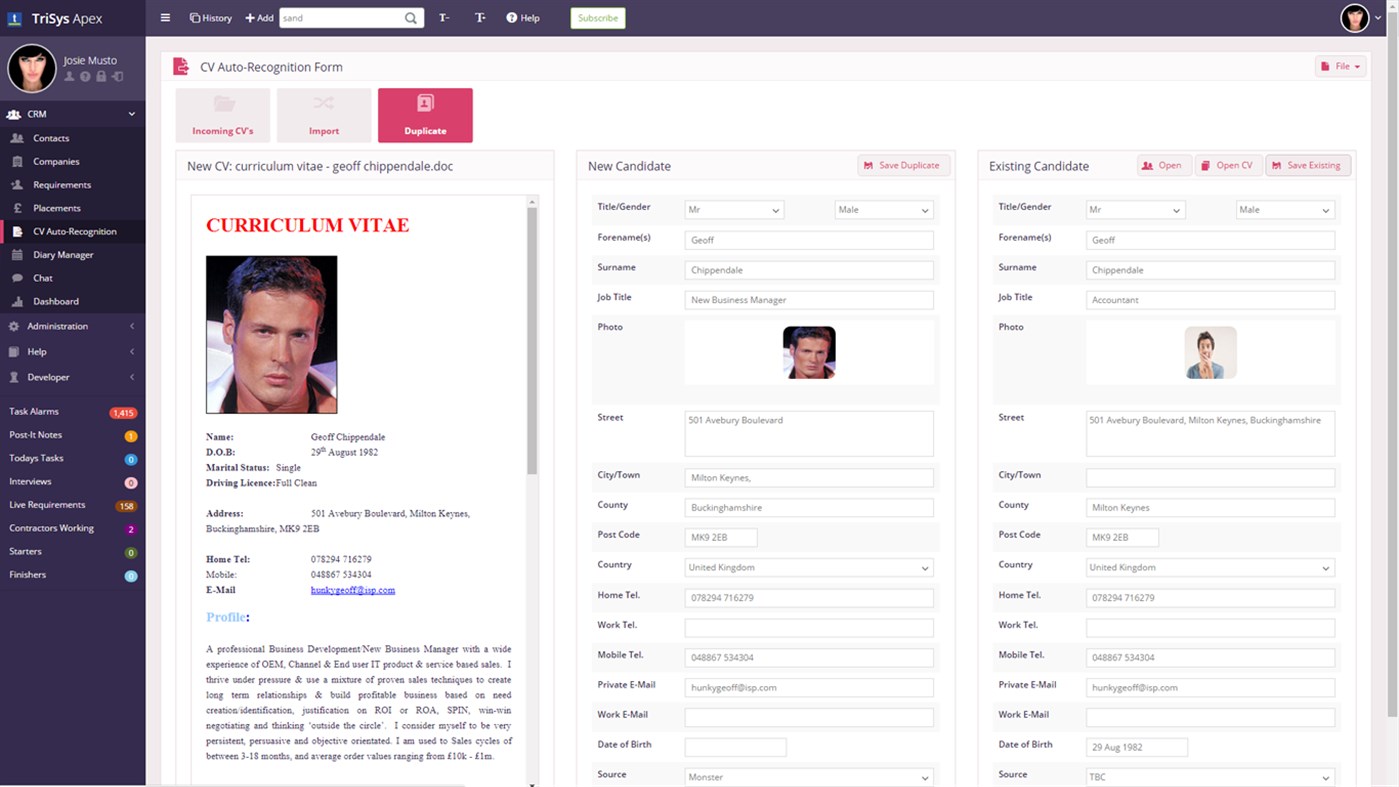Switch to the Incoming CV's tab
The image size is (1399, 787).
click(222, 115)
